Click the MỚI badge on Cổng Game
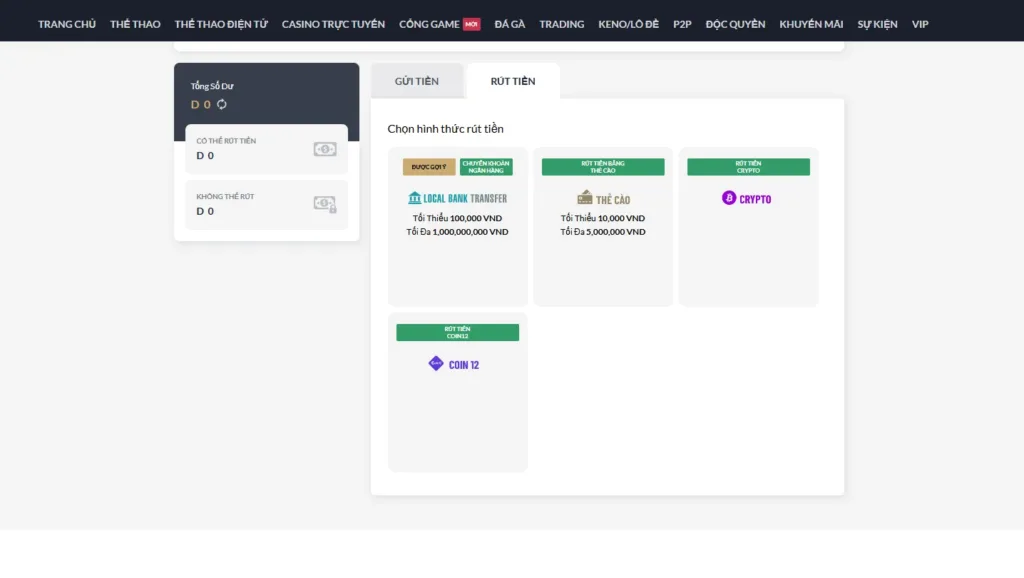This screenshot has width=1024, height=578. pyautogui.click(x=471, y=24)
